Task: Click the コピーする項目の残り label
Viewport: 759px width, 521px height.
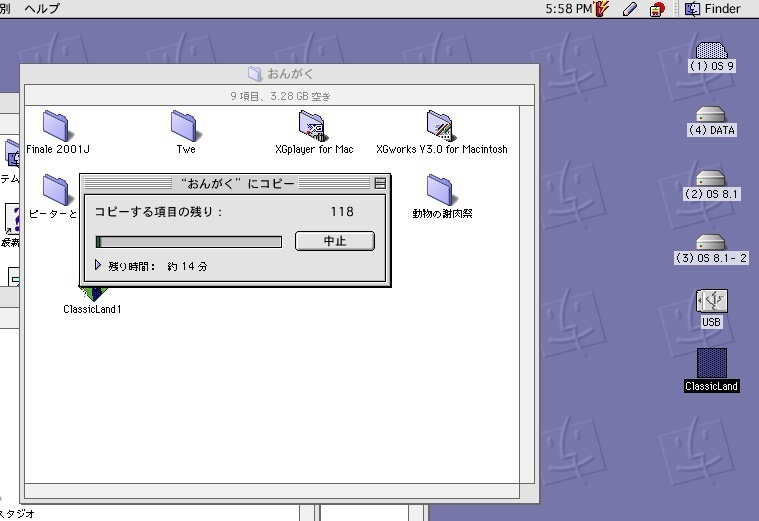Action: tap(158, 212)
